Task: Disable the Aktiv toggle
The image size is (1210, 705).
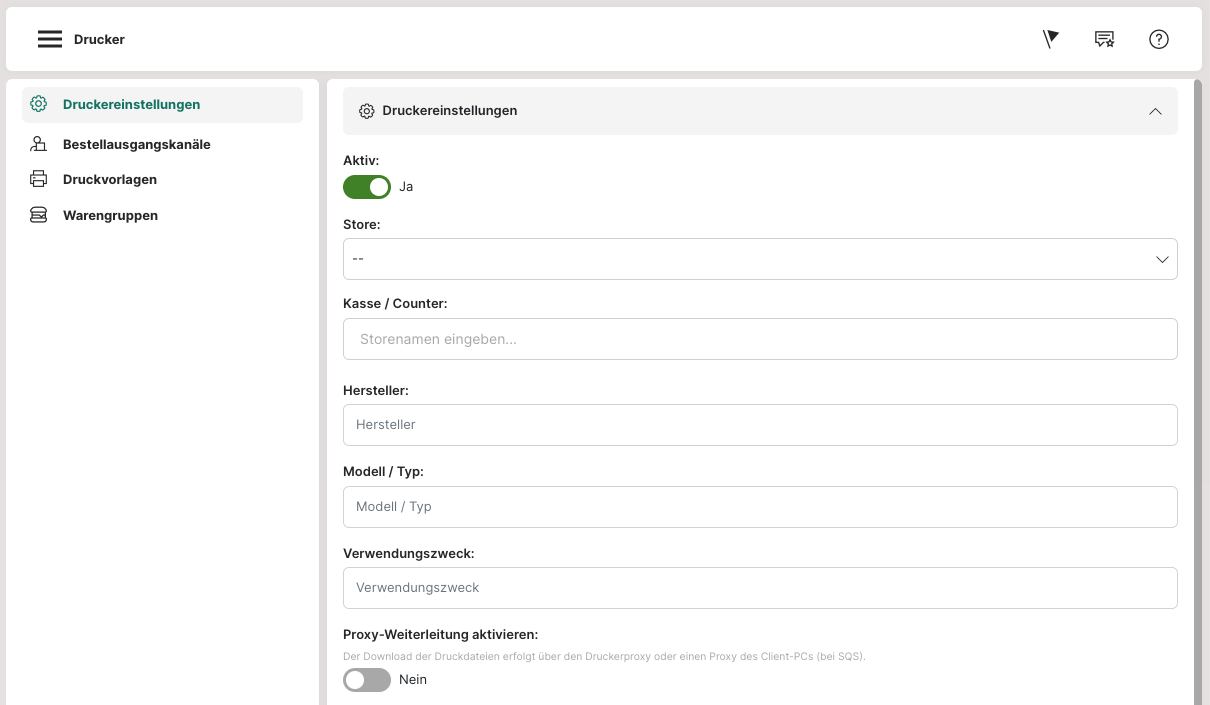Action: [366, 187]
